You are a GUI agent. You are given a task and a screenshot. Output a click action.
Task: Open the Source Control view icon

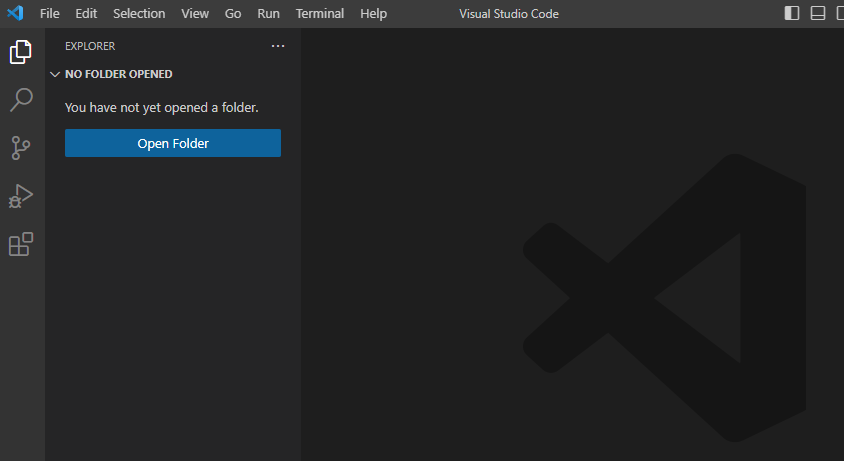pyautogui.click(x=20, y=148)
